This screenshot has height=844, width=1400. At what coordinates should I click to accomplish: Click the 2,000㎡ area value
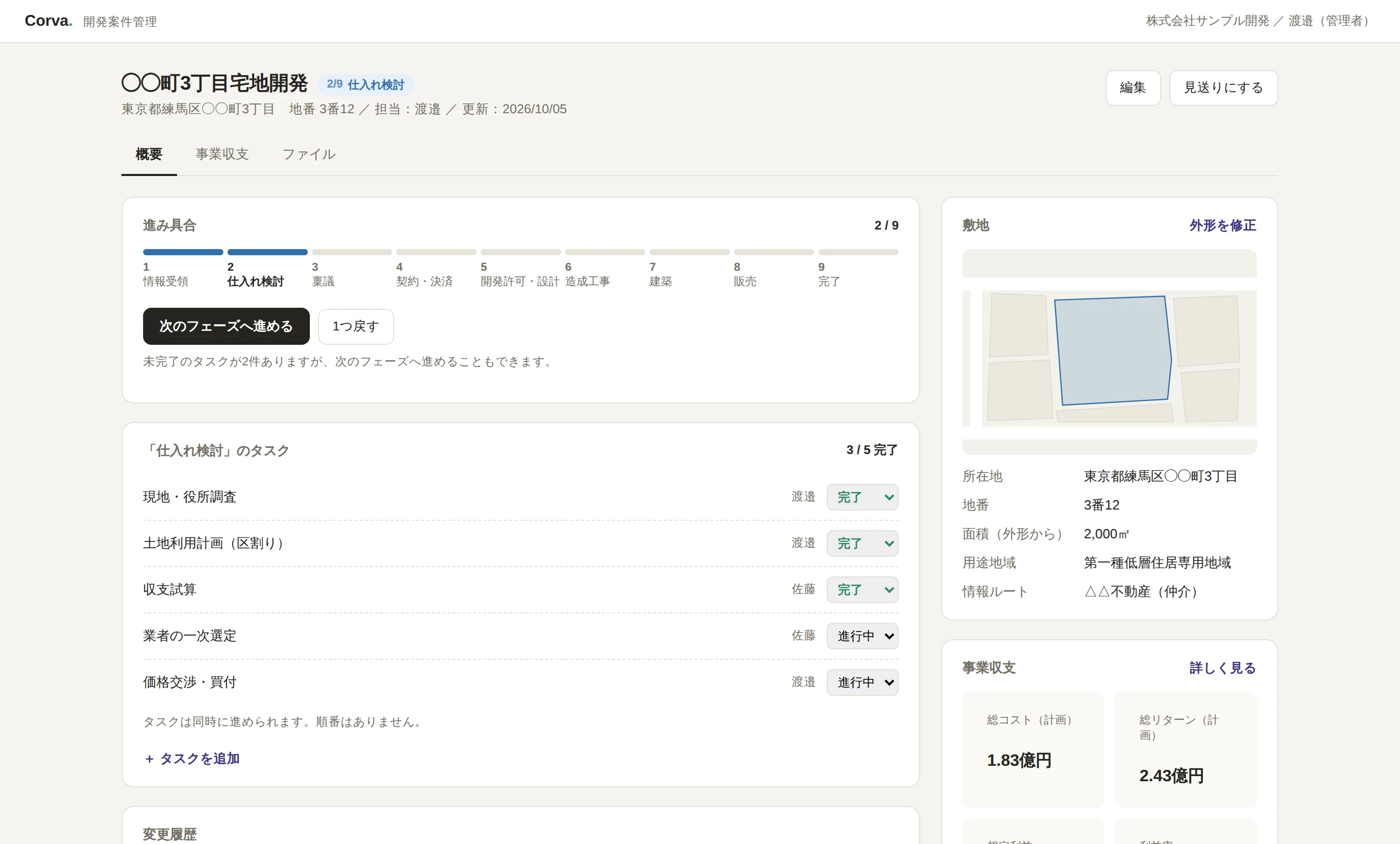[1107, 534]
